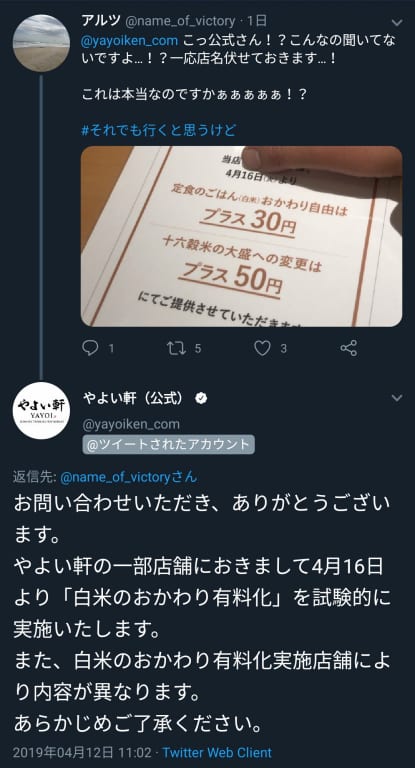Click the @ツイートされたアカウント label badge
This screenshot has width=415, height=768.
point(168,445)
